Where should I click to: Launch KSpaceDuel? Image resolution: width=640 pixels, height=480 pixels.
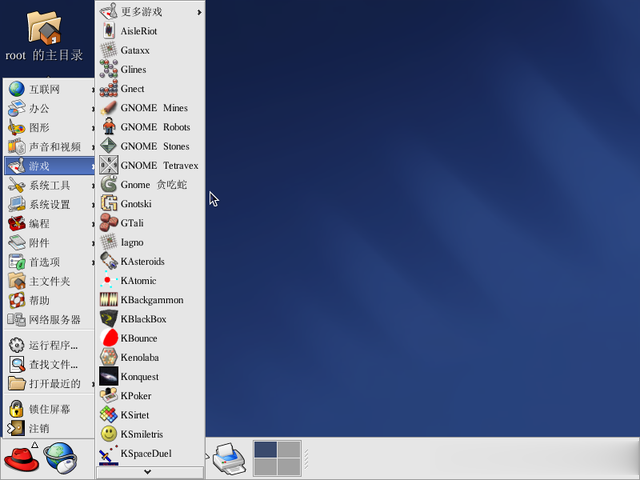point(150,453)
